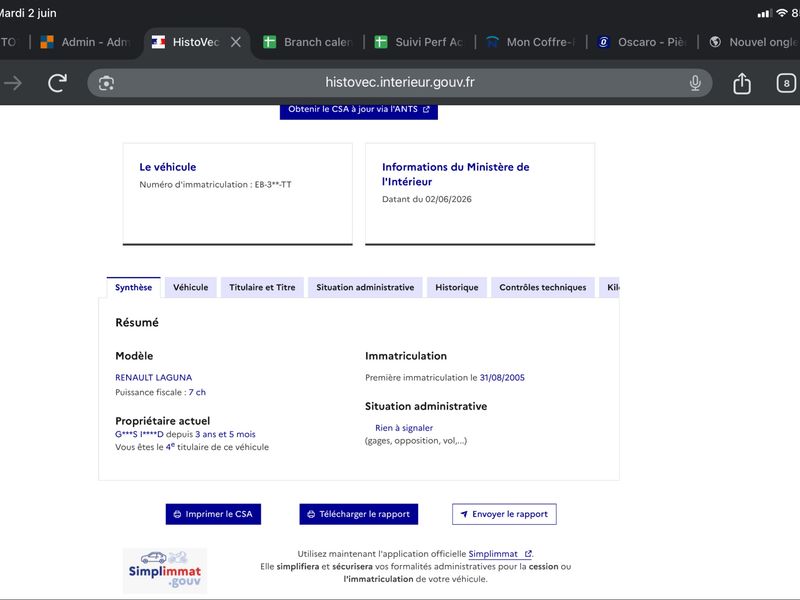Screen dimensions: 800x600
Task: Switch to the Suivi Perf browser tab
Action: pyautogui.click(x=419, y=42)
